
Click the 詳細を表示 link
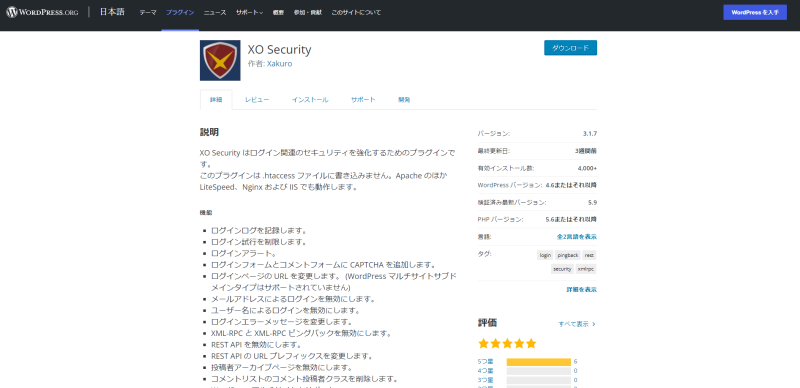[x=582, y=289]
